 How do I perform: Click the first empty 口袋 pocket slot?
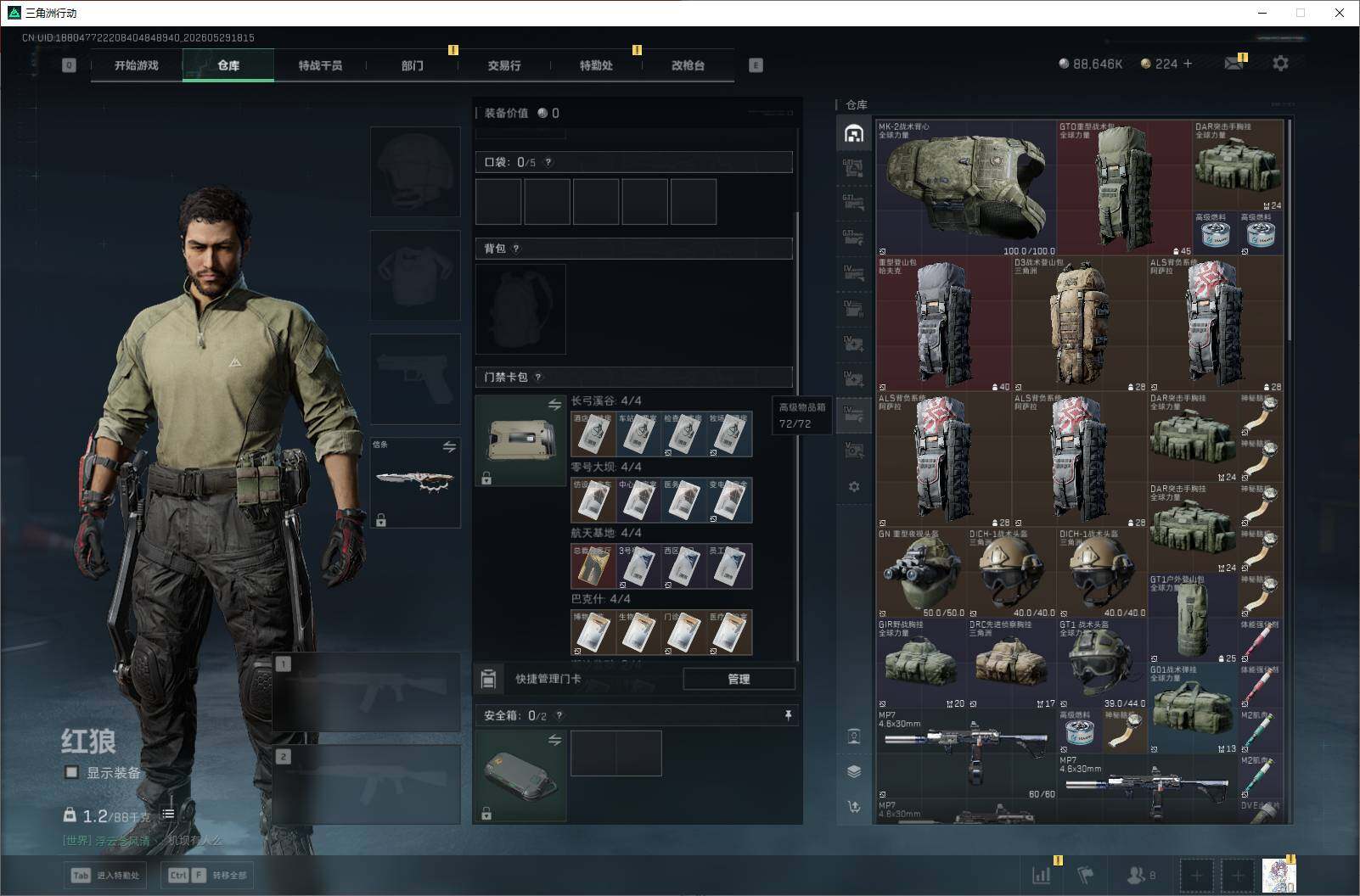[x=498, y=201]
